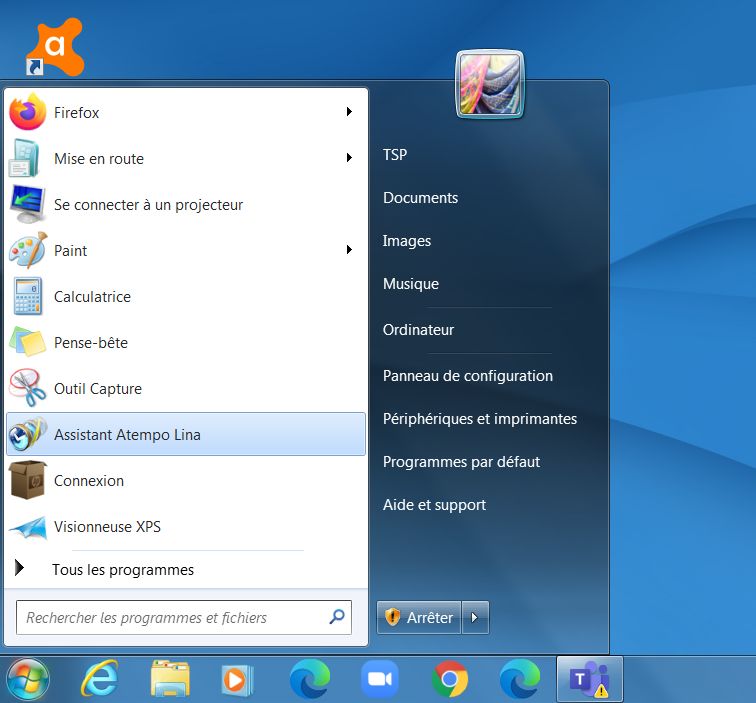Image resolution: width=756 pixels, height=703 pixels.
Task: Select the Assistant Atempo Lina label
Action: tap(127, 434)
